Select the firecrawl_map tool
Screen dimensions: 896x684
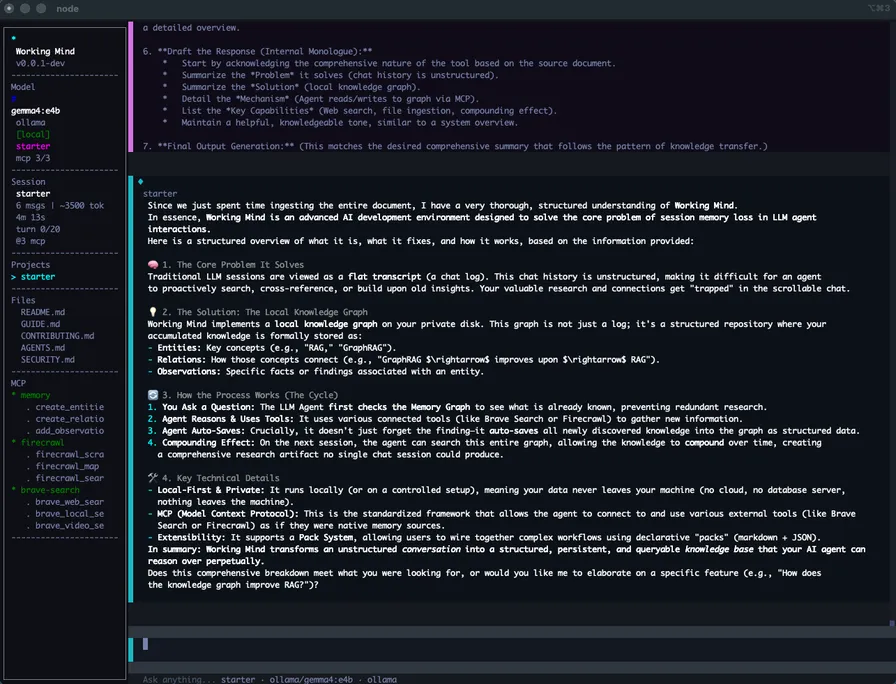click(67, 466)
